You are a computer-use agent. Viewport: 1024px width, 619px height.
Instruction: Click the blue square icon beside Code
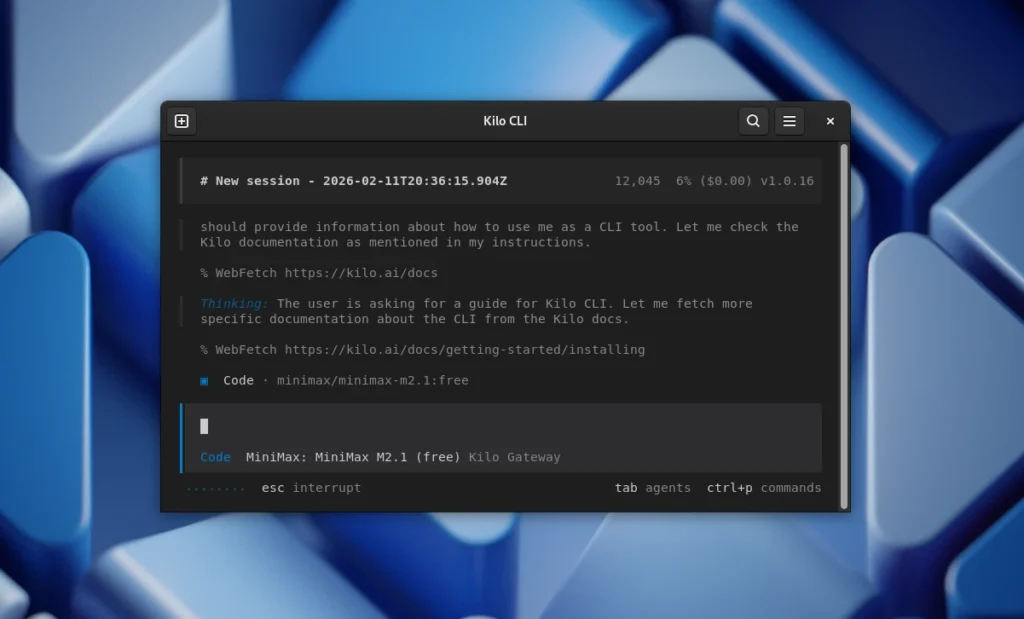tap(205, 381)
